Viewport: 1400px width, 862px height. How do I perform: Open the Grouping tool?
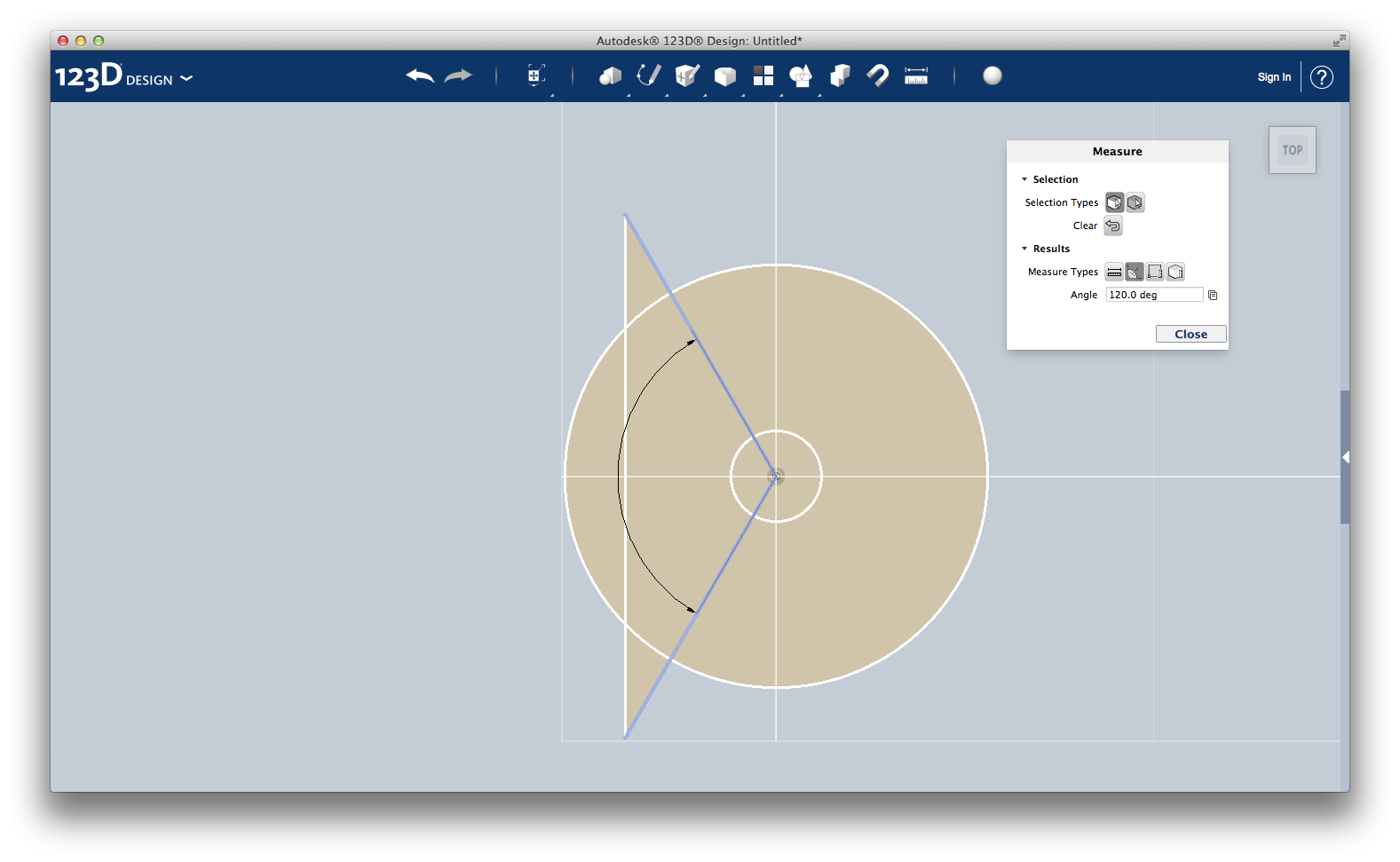(x=801, y=76)
